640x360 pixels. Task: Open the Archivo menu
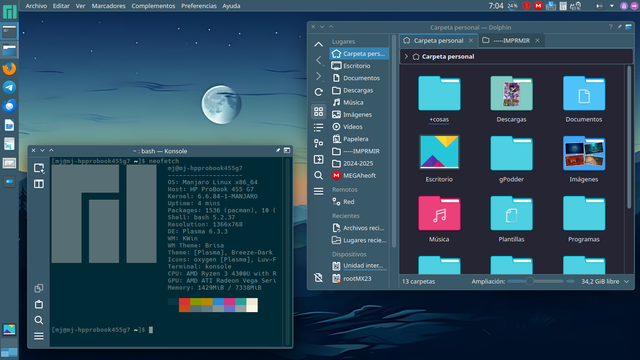click(36, 6)
